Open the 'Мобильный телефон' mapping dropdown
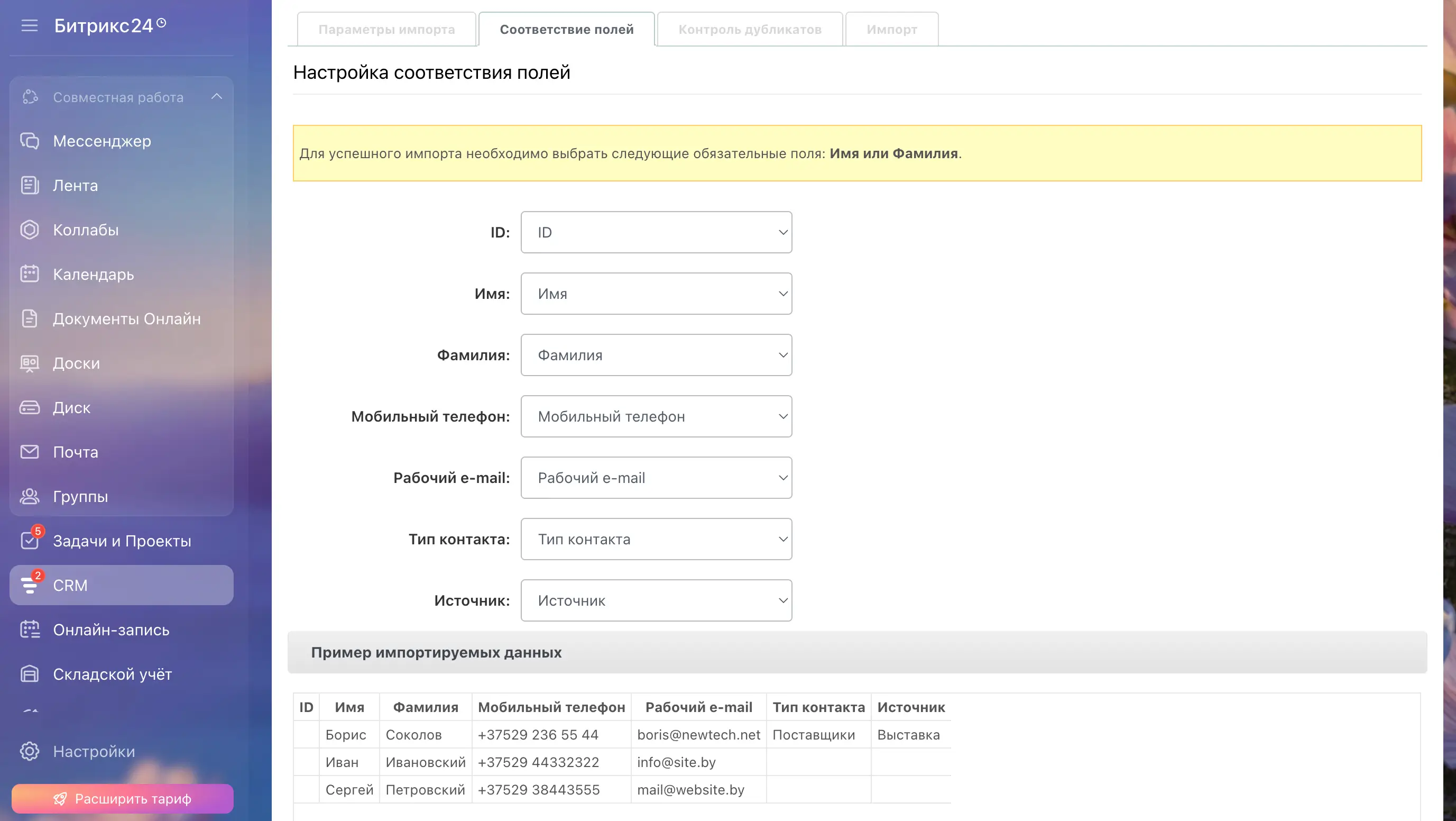This screenshot has width=1456, height=821. coord(656,416)
